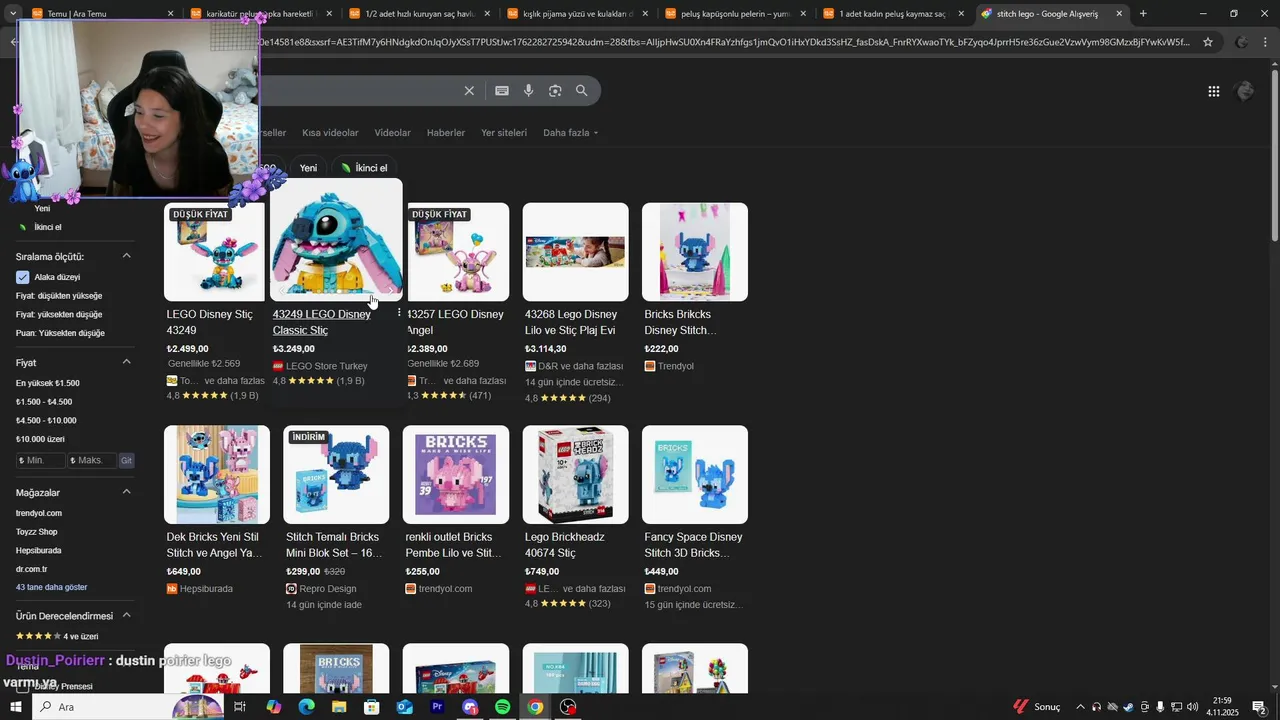Collapse the Ürün Derecelendirmesi section

[x=127, y=615]
